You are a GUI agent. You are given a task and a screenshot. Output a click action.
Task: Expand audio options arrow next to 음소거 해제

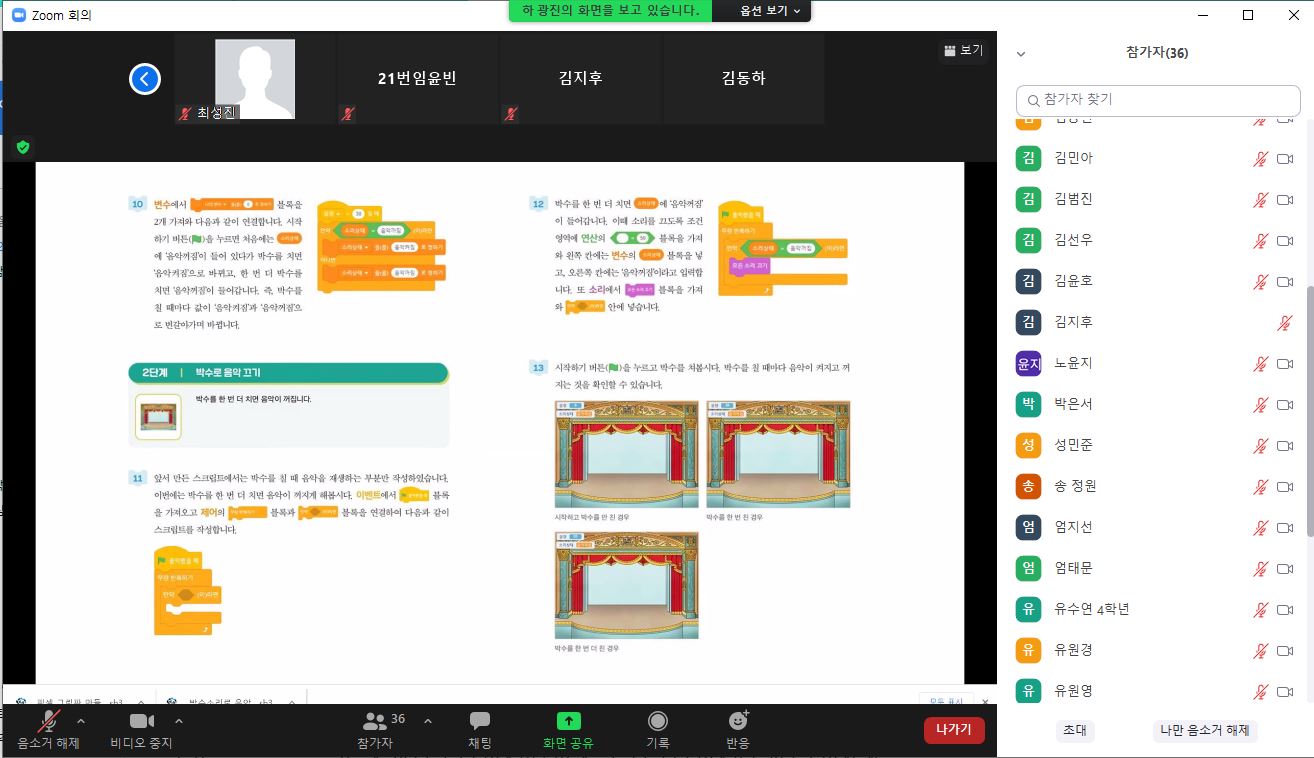coord(81,720)
